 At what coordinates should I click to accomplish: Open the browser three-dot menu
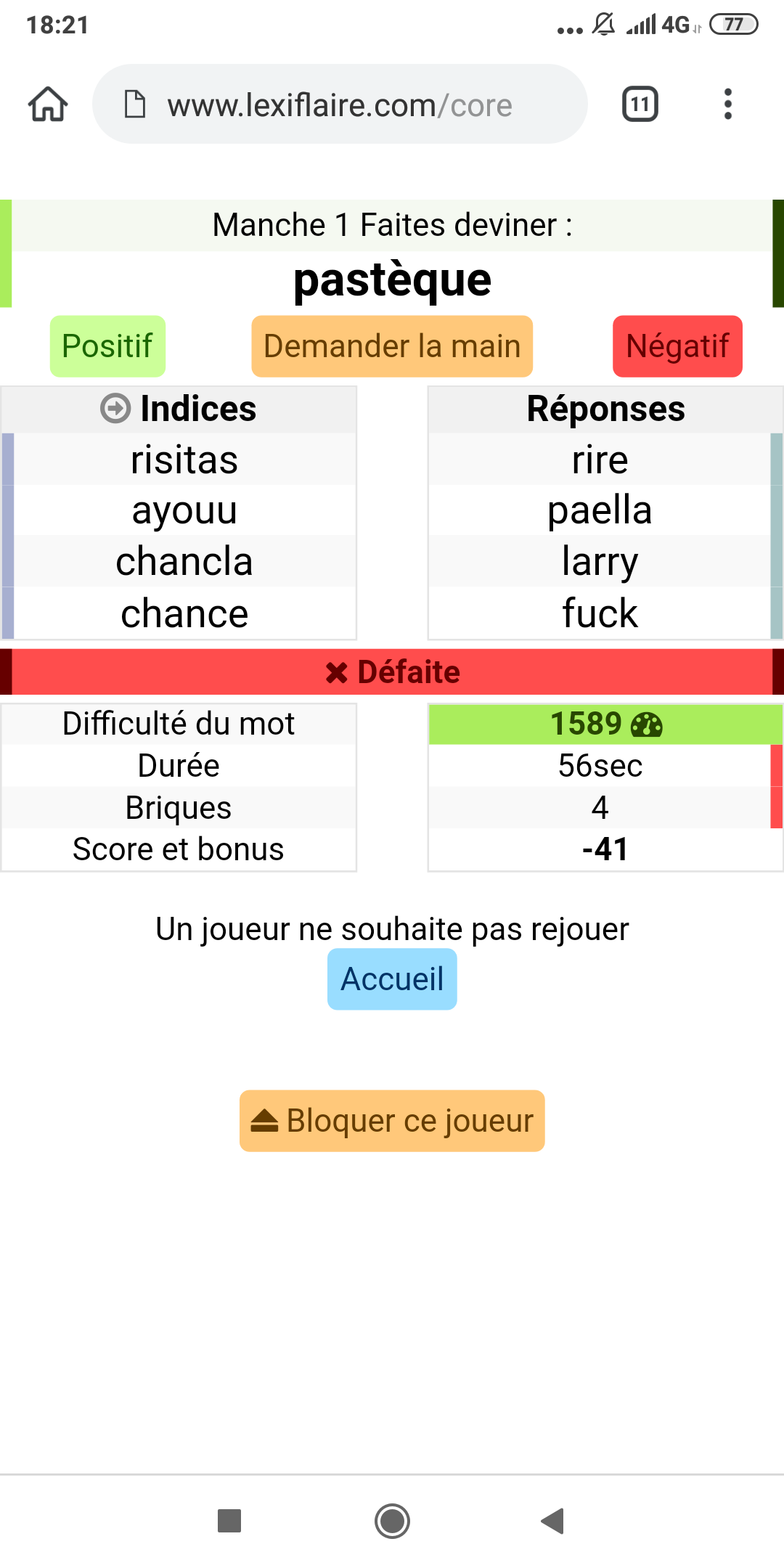coord(727,105)
